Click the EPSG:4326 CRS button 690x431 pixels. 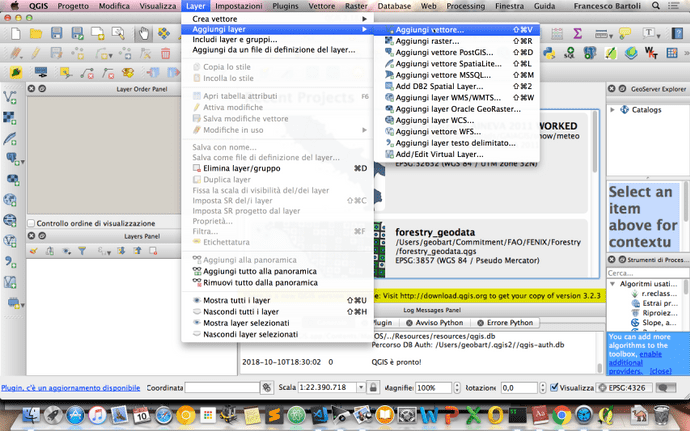624,388
